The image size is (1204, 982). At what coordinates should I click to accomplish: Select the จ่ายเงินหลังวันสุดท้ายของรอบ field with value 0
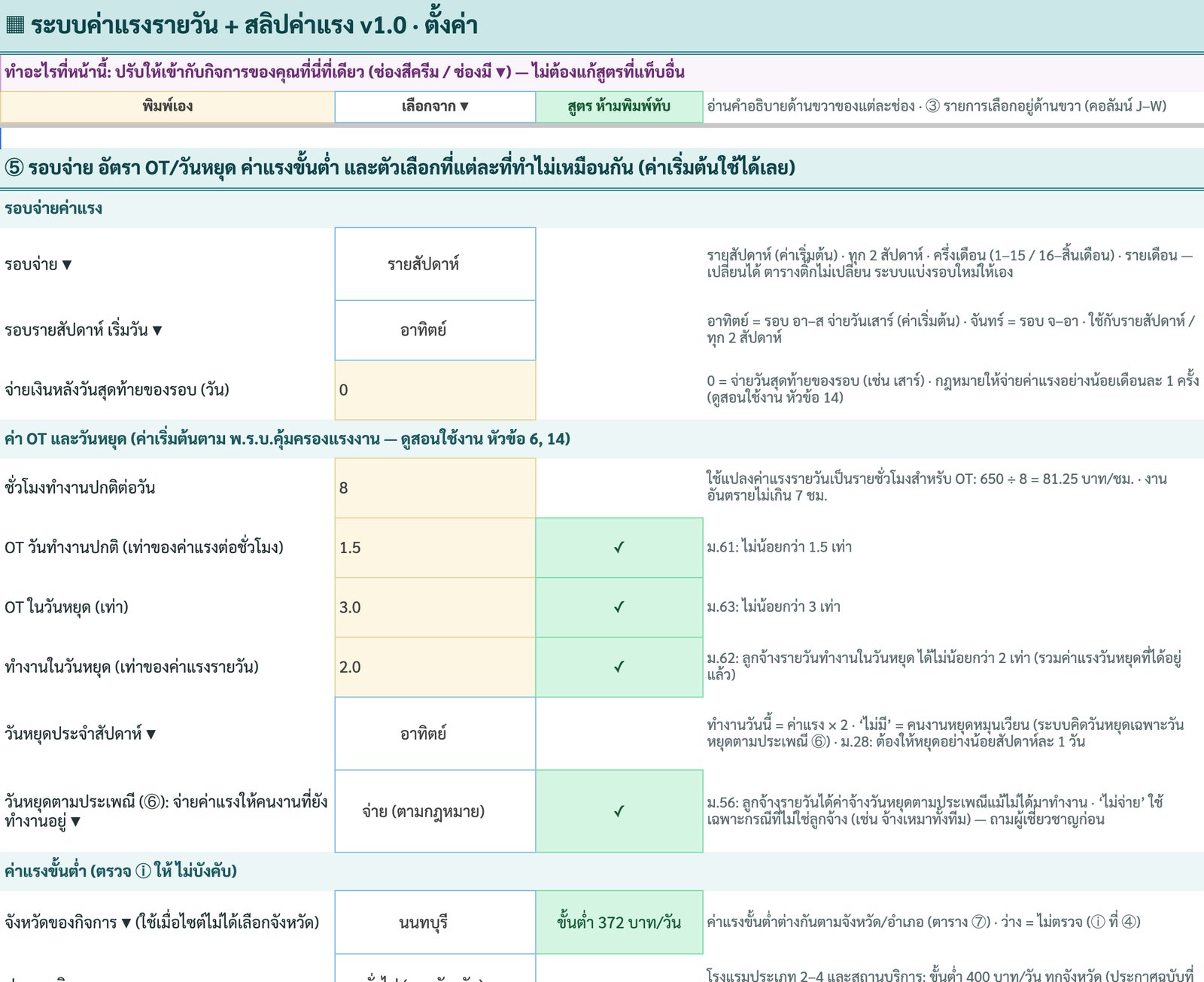(x=435, y=390)
